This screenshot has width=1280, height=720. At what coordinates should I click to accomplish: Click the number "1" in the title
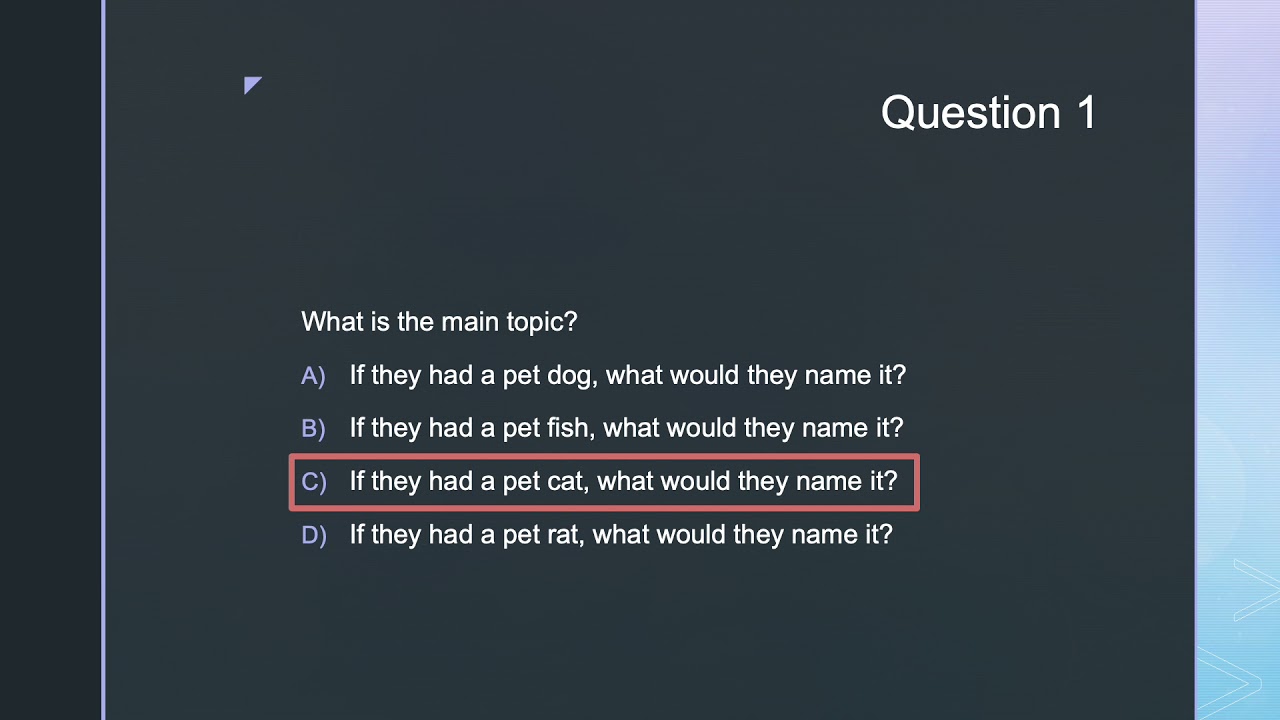pyautogui.click(x=1085, y=113)
